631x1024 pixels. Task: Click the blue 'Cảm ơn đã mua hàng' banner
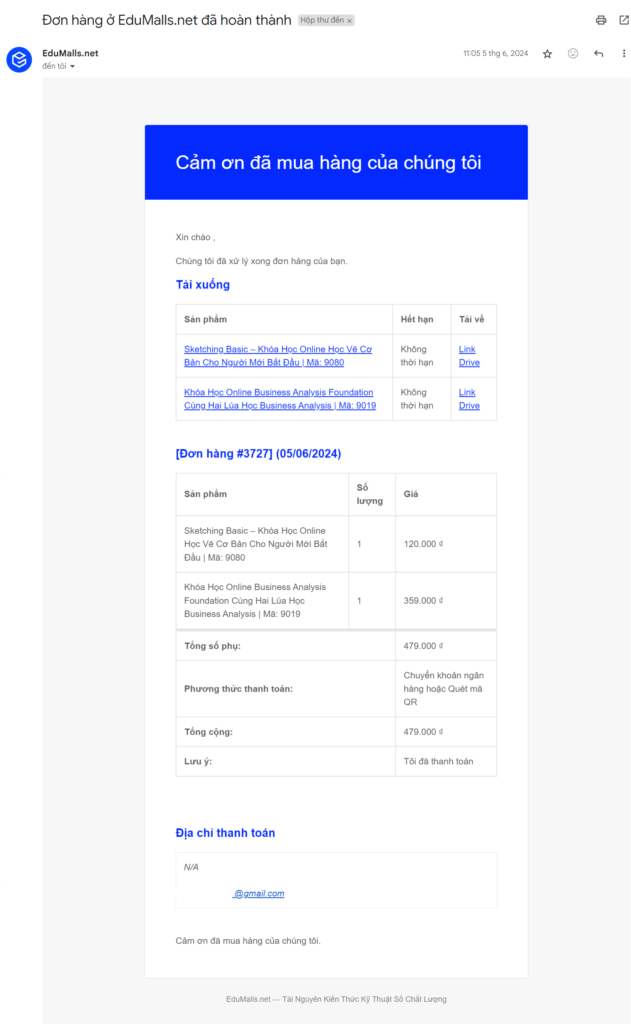pyautogui.click(x=336, y=162)
